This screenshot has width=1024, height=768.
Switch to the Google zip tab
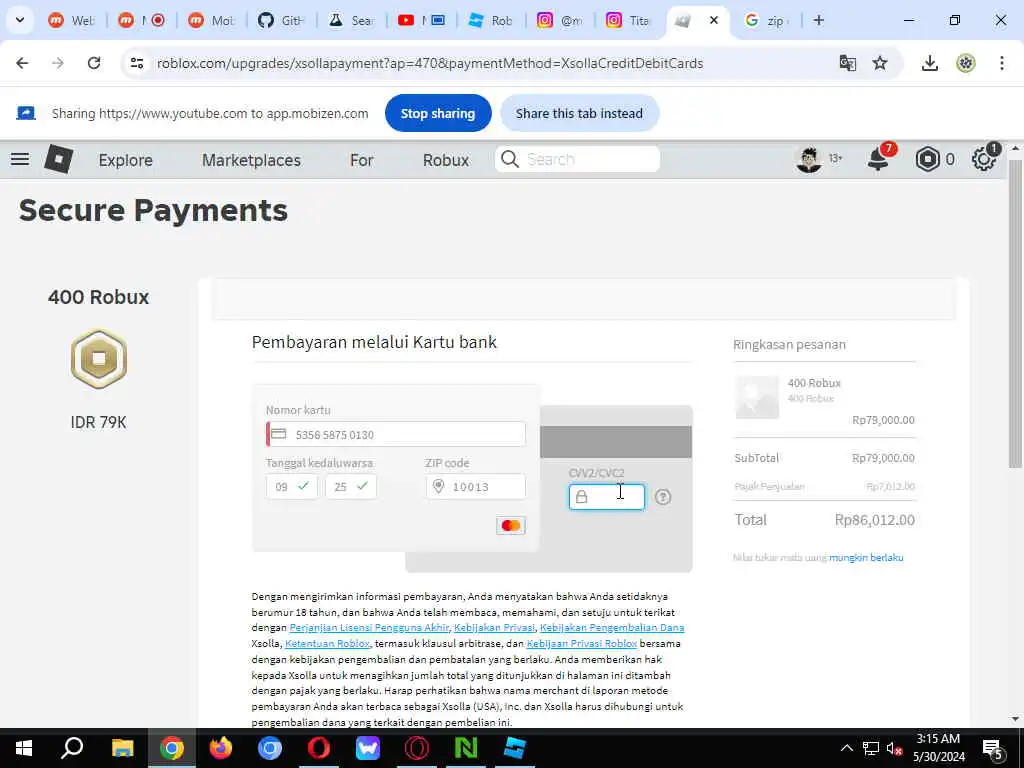tap(767, 20)
